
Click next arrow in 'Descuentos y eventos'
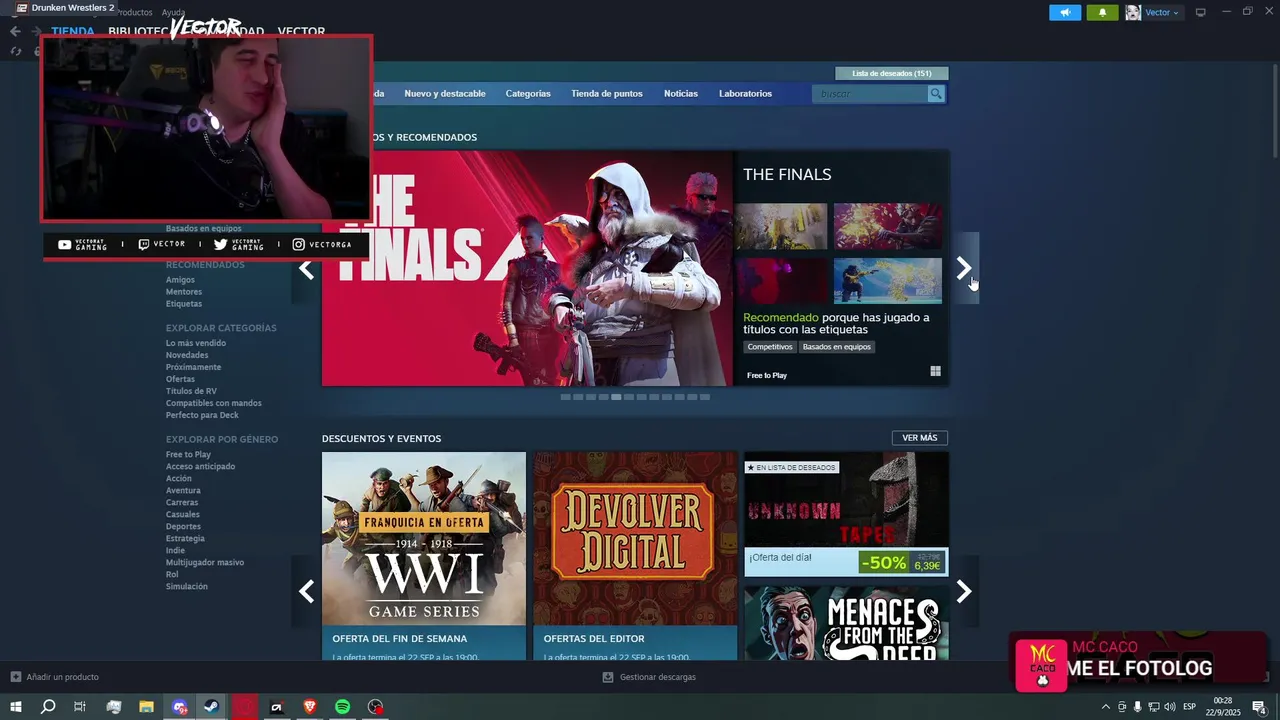pyautogui.click(x=964, y=592)
